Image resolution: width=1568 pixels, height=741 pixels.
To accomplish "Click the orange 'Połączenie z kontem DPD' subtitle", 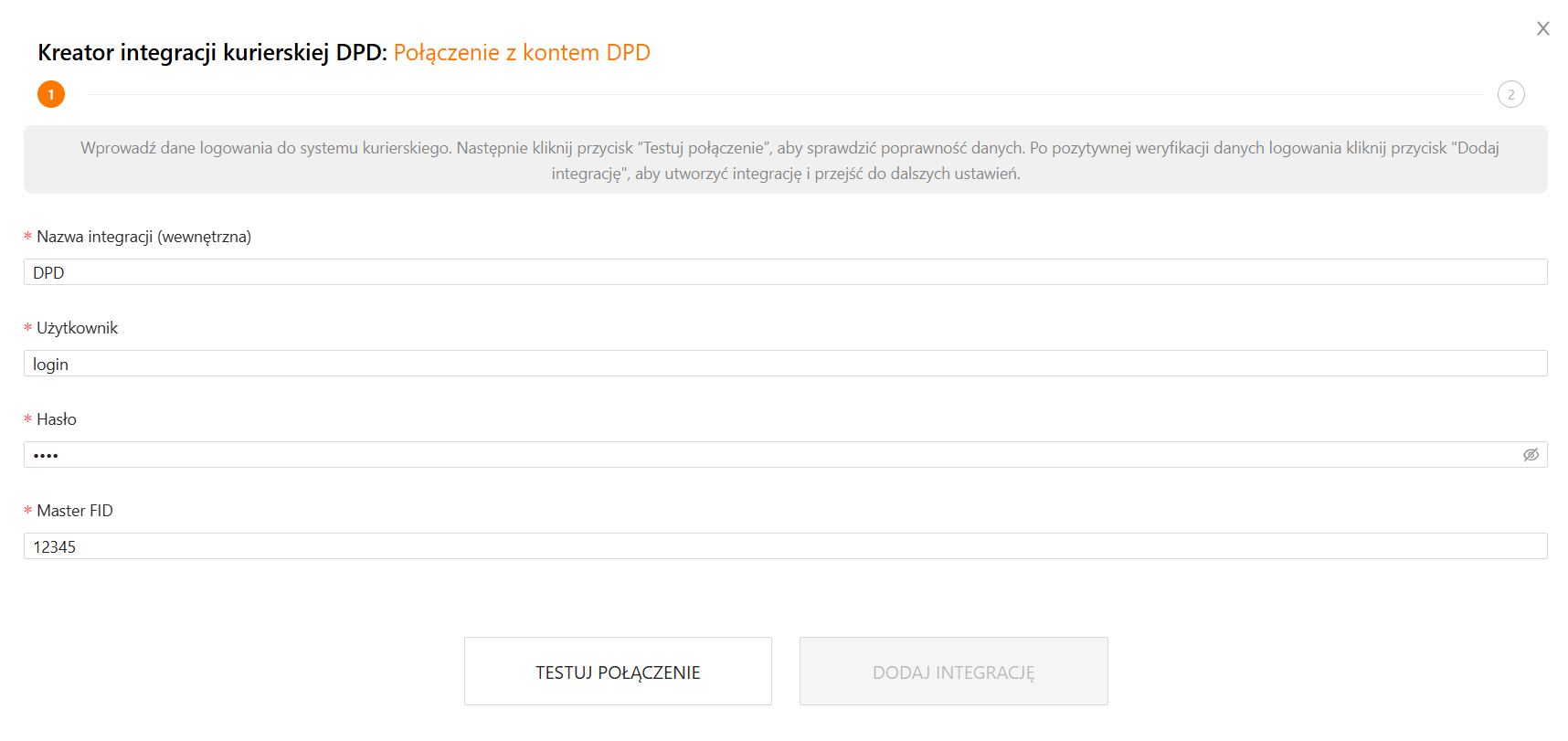I will pos(522,53).
